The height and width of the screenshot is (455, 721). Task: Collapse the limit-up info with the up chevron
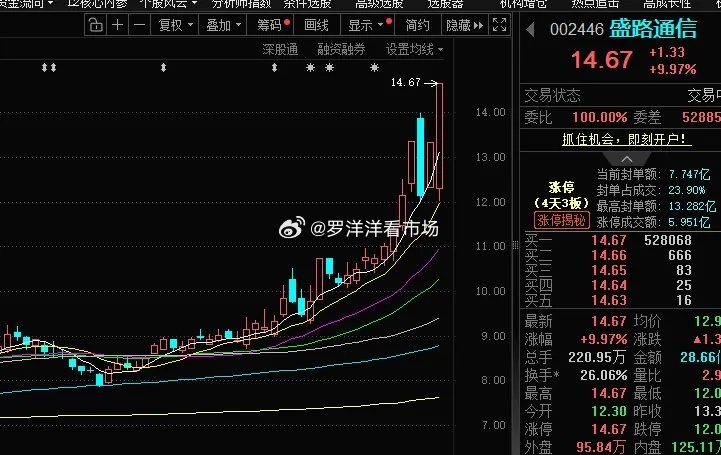(626, 159)
